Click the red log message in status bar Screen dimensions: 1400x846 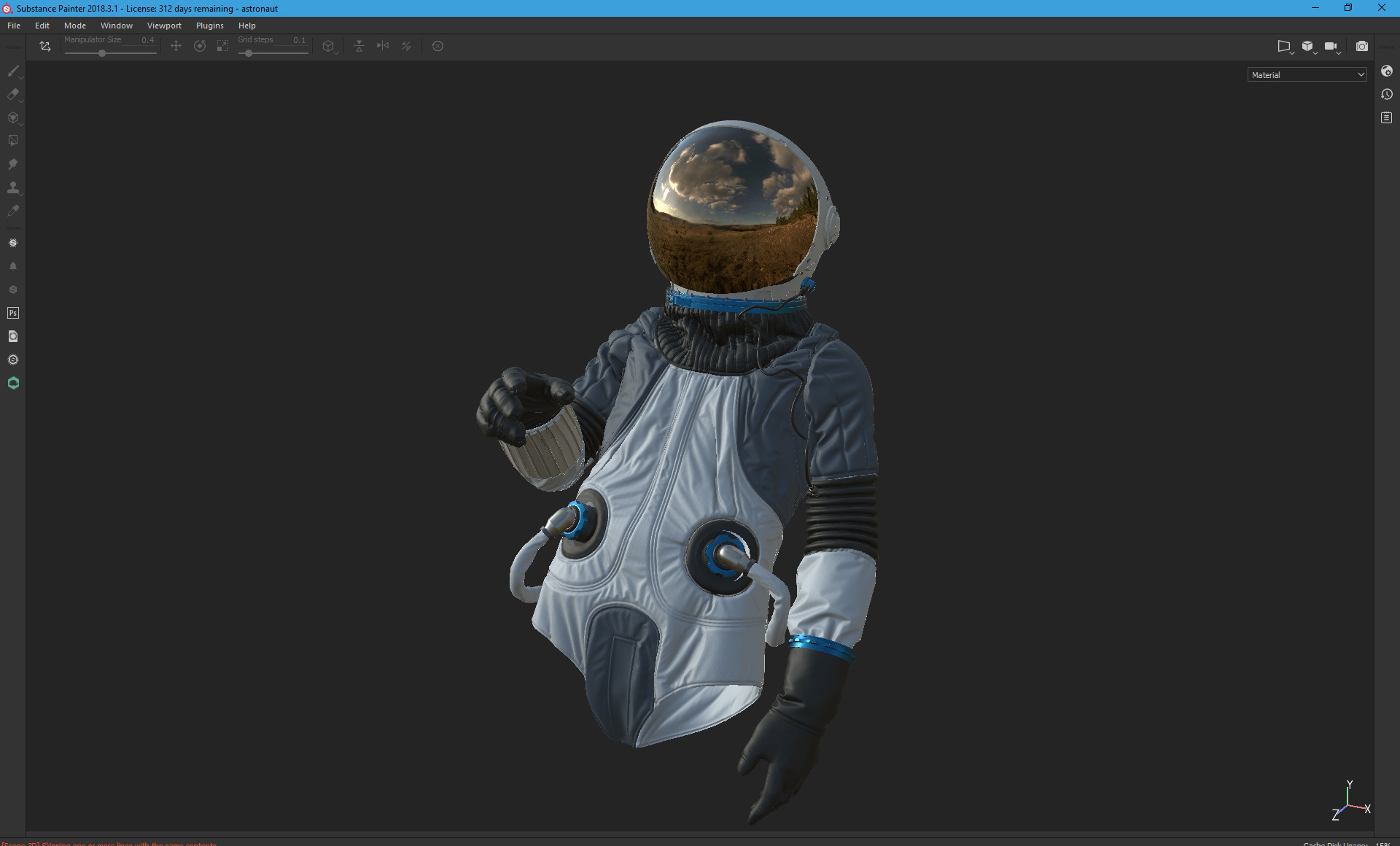(x=109, y=843)
